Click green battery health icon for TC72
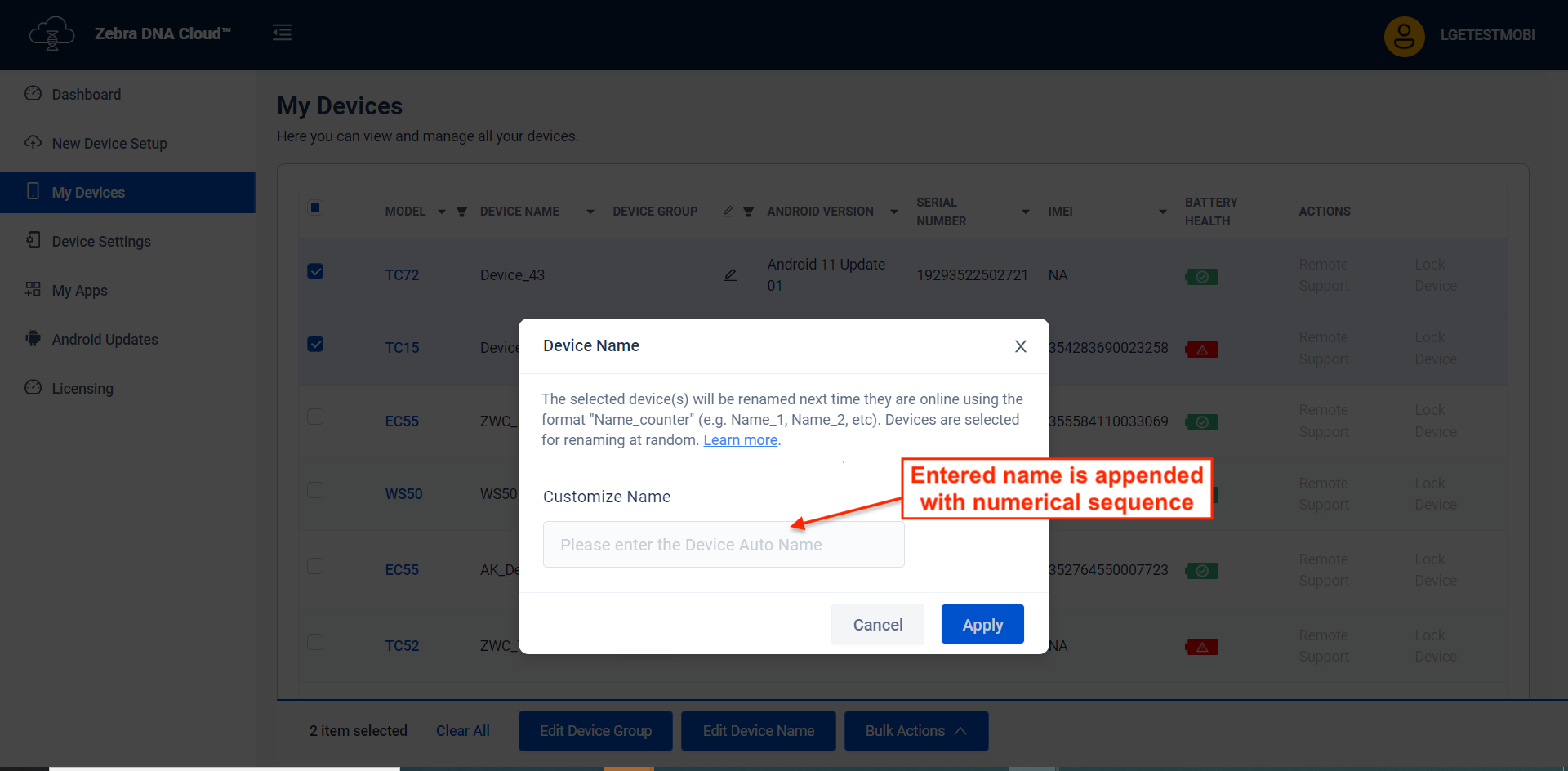The image size is (1568, 771). click(1201, 277)
